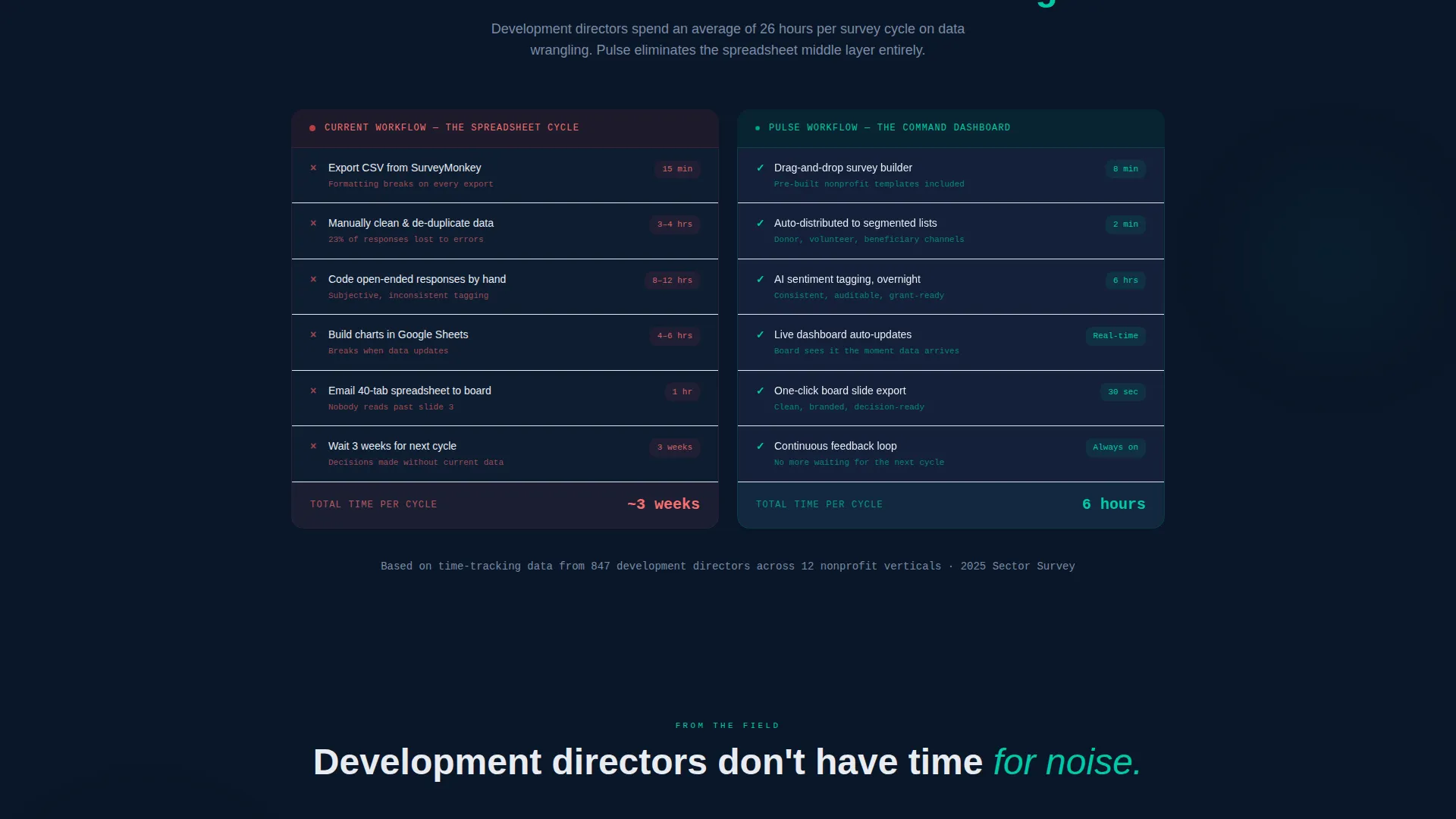Image resolution: width=1456 pixels, height=819 pixels.
Task: Select Drag-and-drop survey builder title
Action: [x=843, y=168]
